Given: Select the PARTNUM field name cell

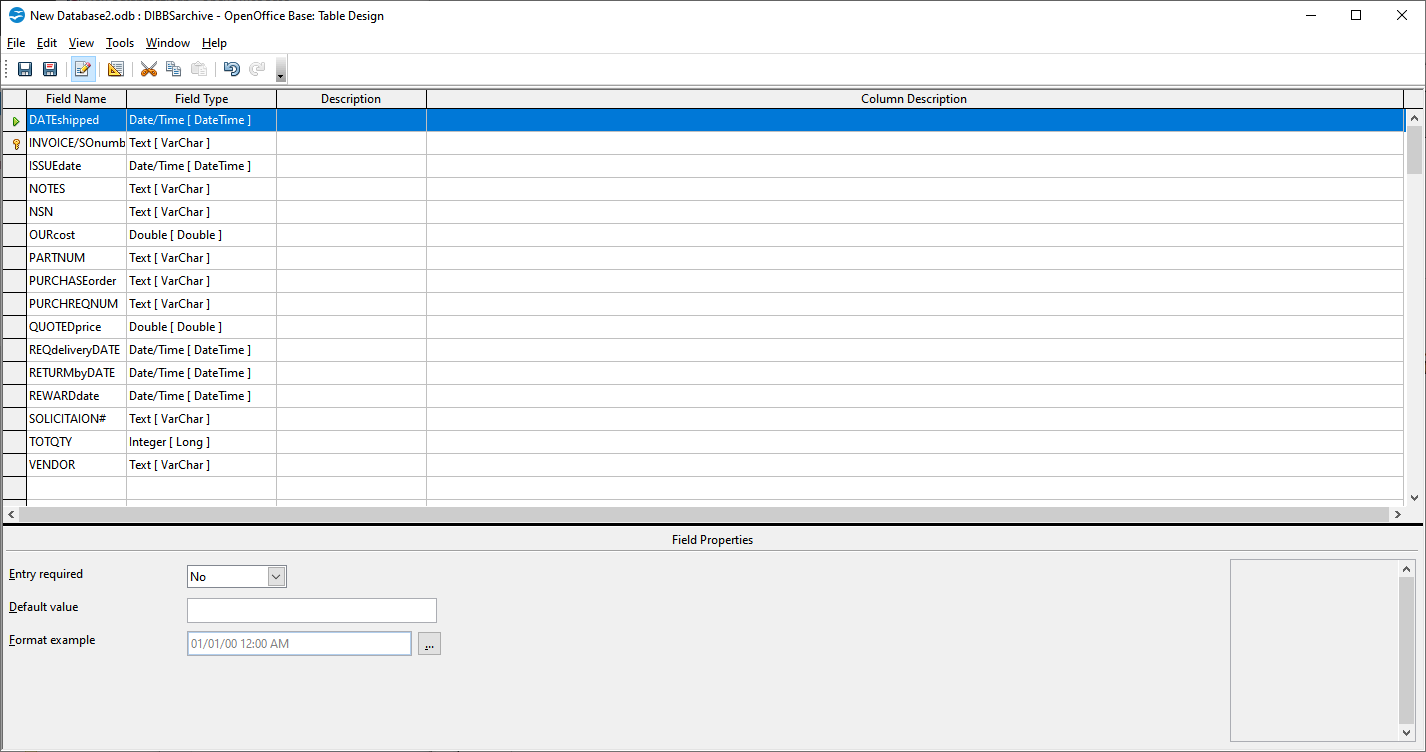Looking at the screenshot, I should [76, 258].
